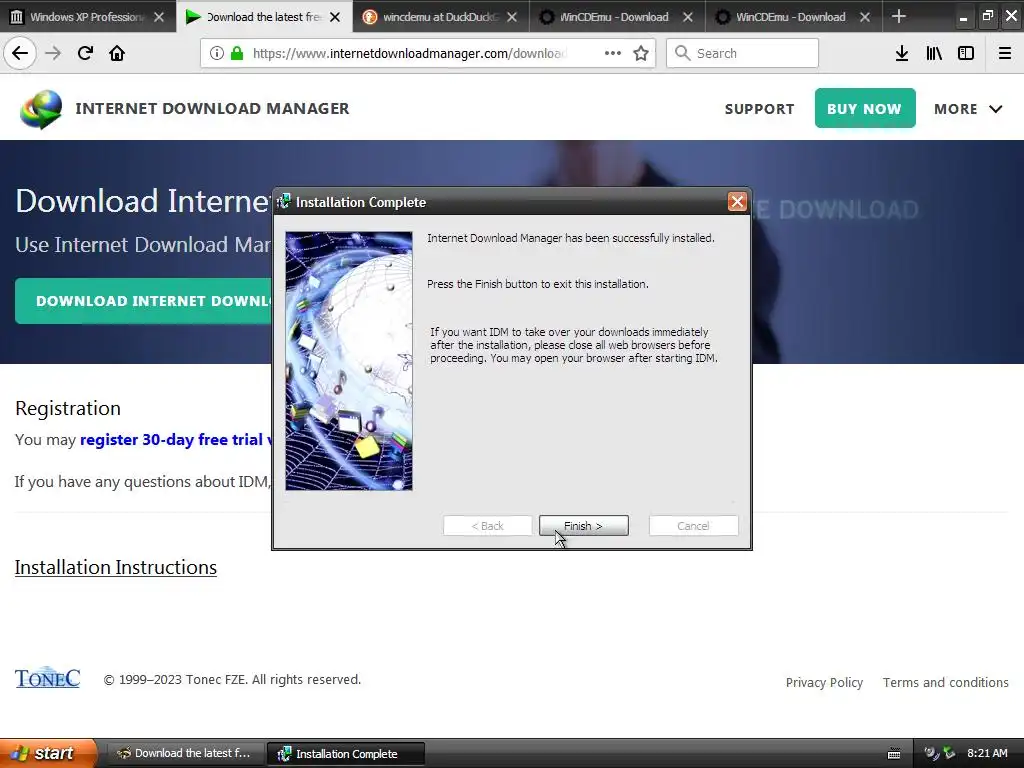Toggle the Firefox sidebar icon
The image size is (1024, 768).
click(966, 54)
